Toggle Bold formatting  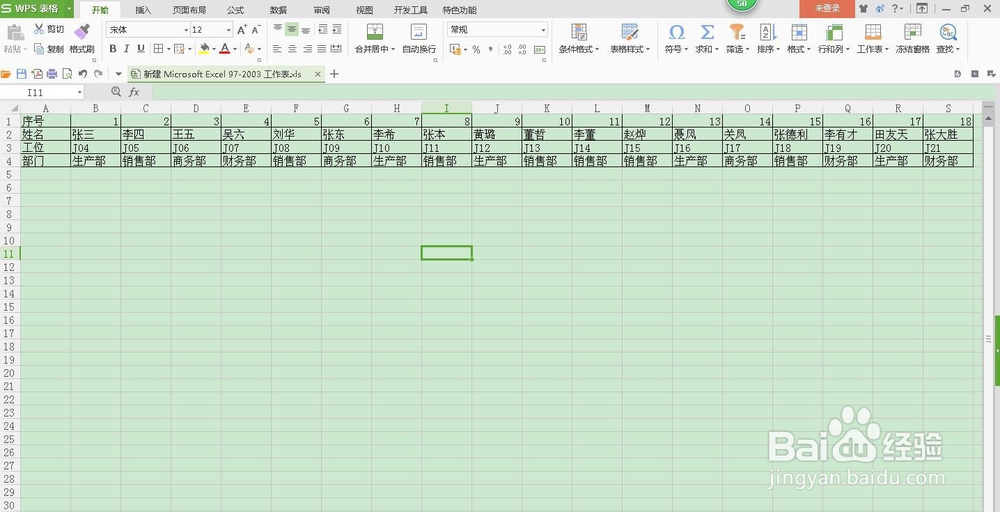coord(113,48)
